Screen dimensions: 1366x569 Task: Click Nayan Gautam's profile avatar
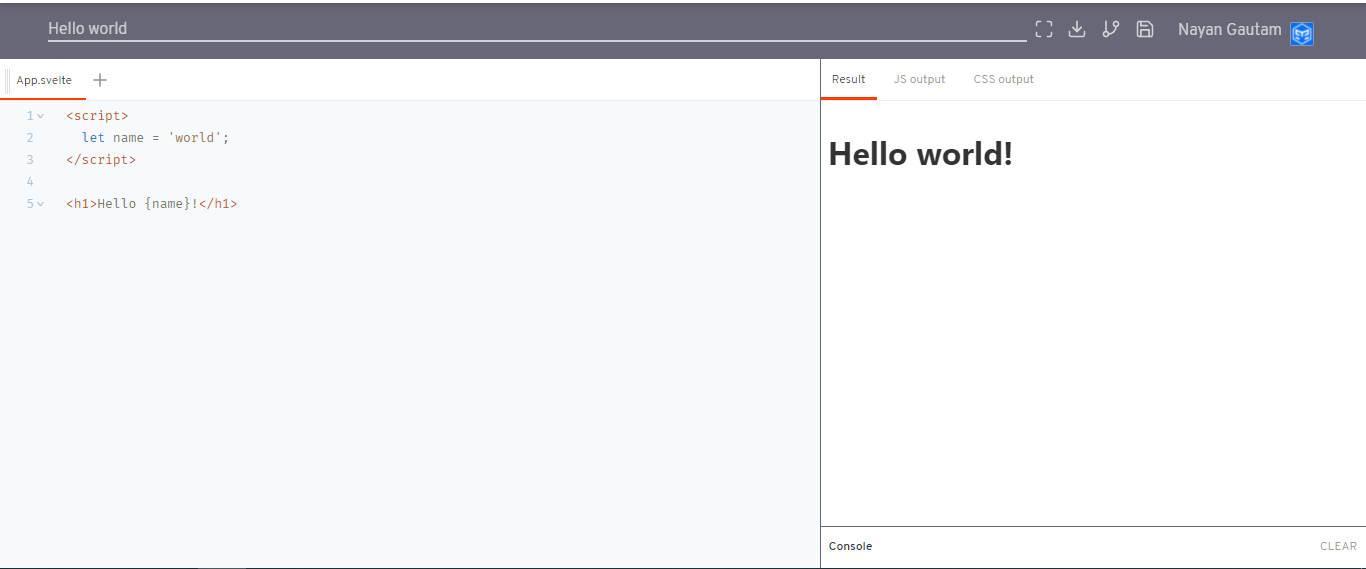click(1302, 34)
